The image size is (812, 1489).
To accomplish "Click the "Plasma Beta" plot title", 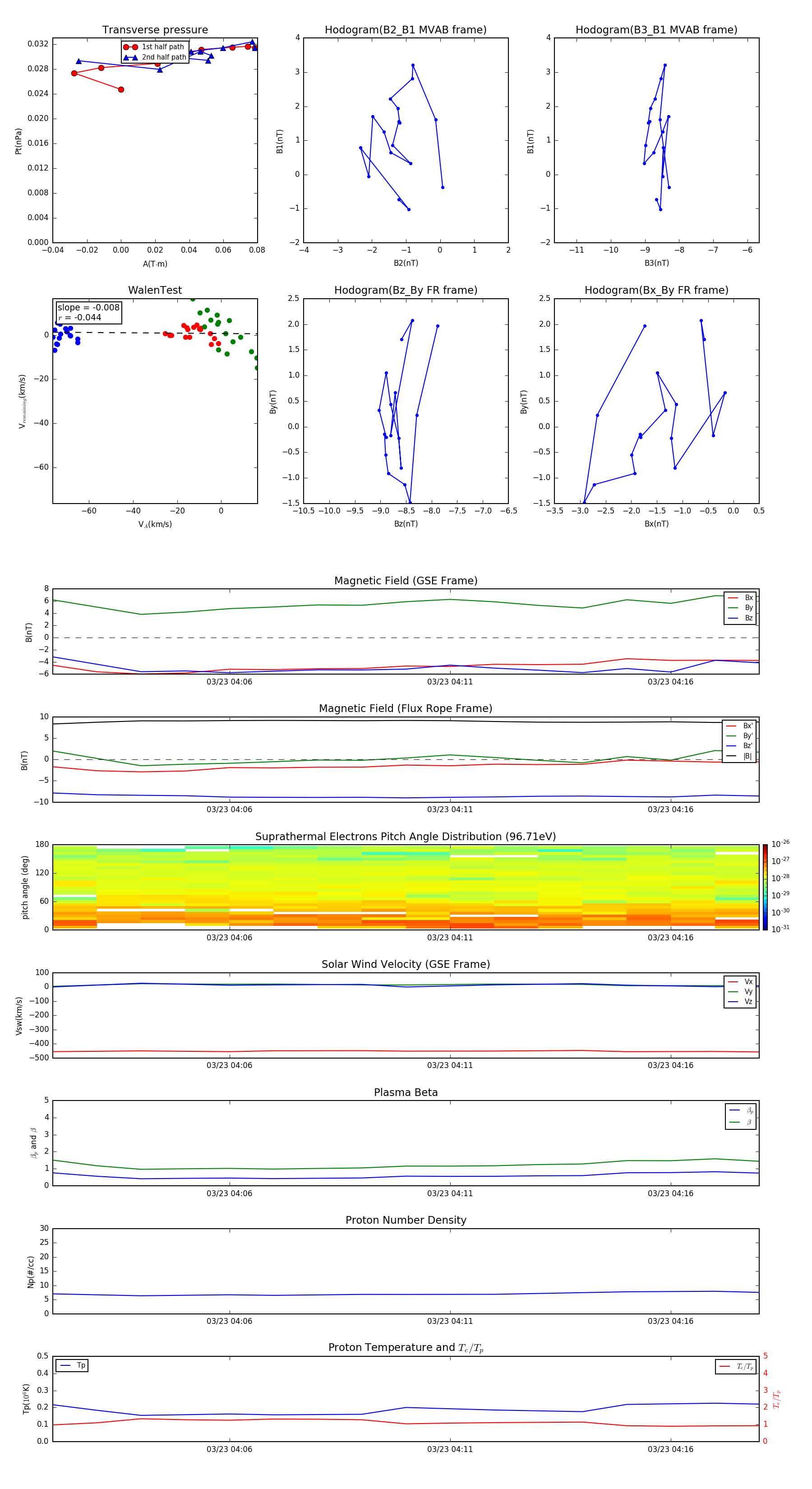I will coord(406,1092).
